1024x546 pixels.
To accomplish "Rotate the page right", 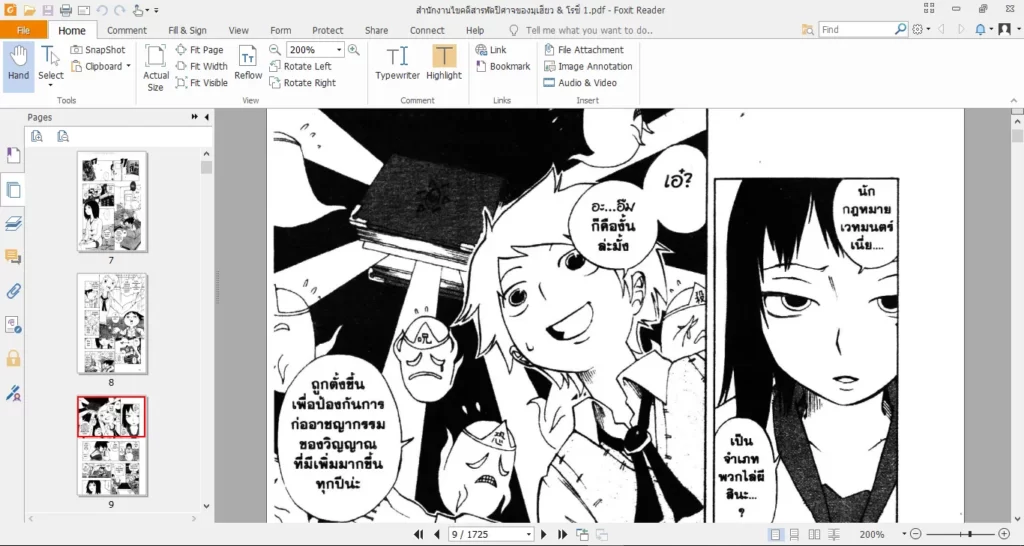I will (x=302, y=83).
